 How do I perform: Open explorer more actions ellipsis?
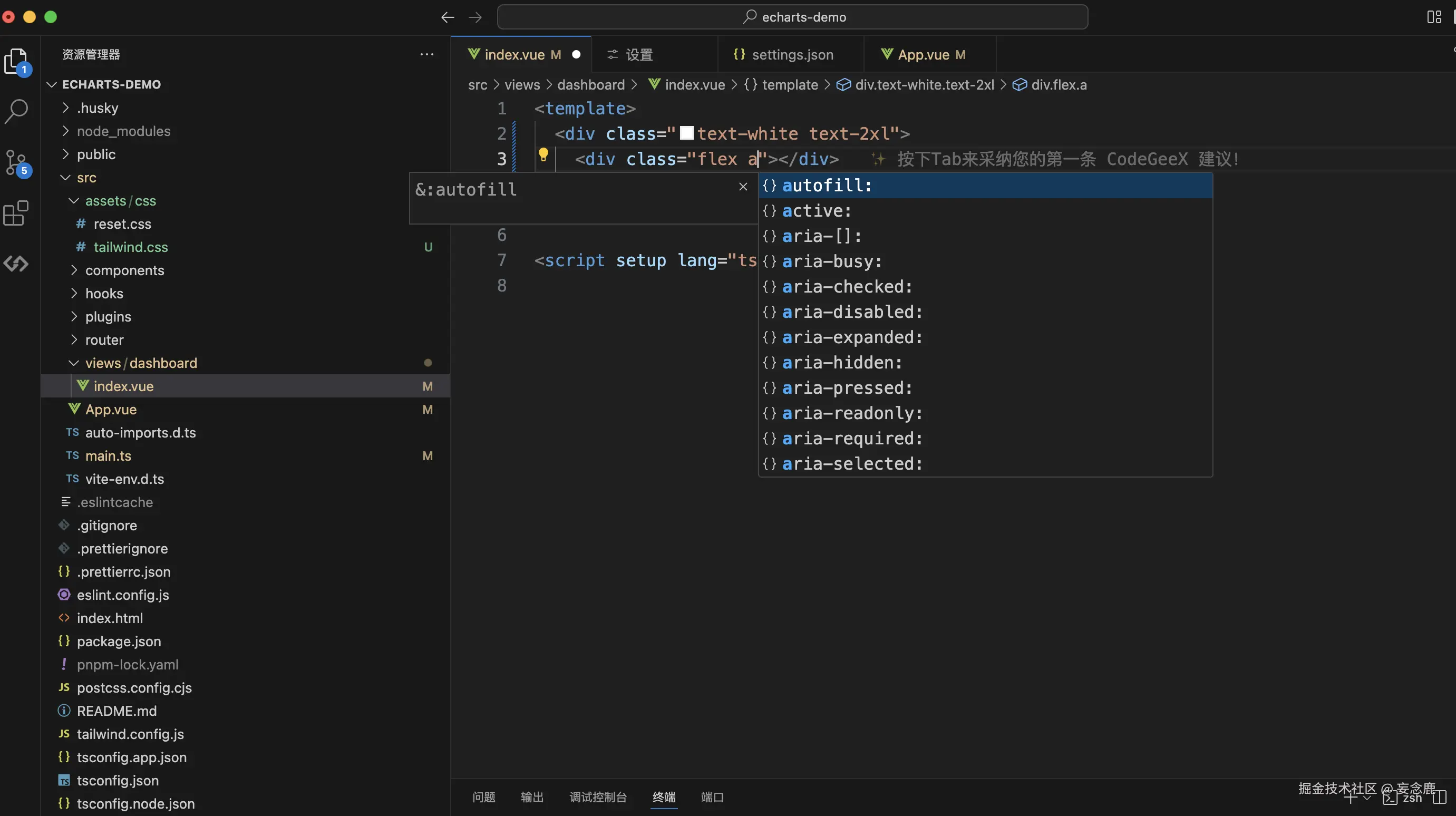pos(427,54)
